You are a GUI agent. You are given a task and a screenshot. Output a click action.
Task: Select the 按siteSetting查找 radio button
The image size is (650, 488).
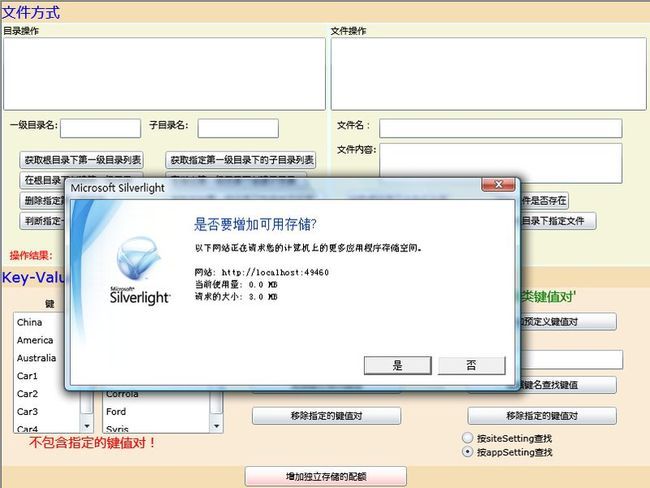point(467,438)
